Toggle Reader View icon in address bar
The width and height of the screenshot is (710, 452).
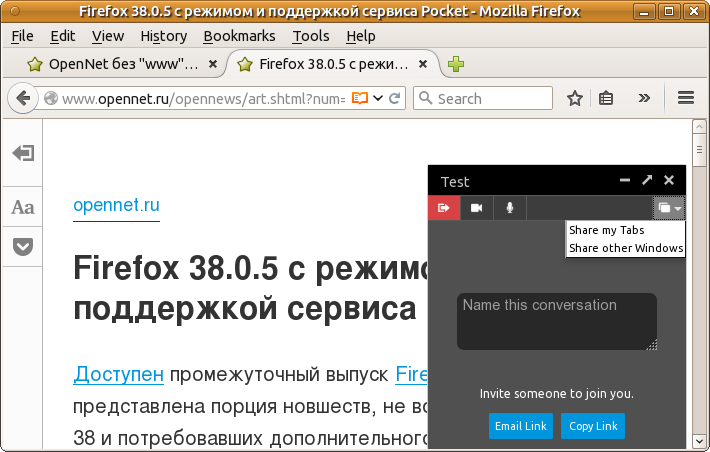[360, 98]
